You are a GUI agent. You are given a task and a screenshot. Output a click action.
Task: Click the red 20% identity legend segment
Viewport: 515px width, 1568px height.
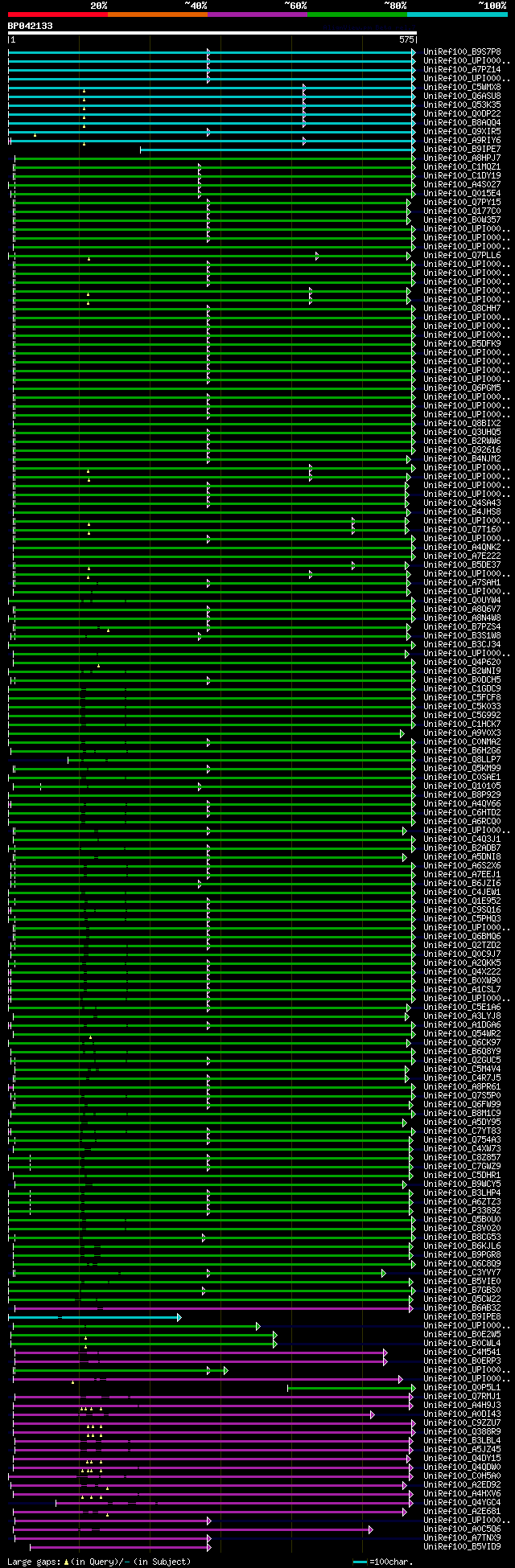click(58, 14)
